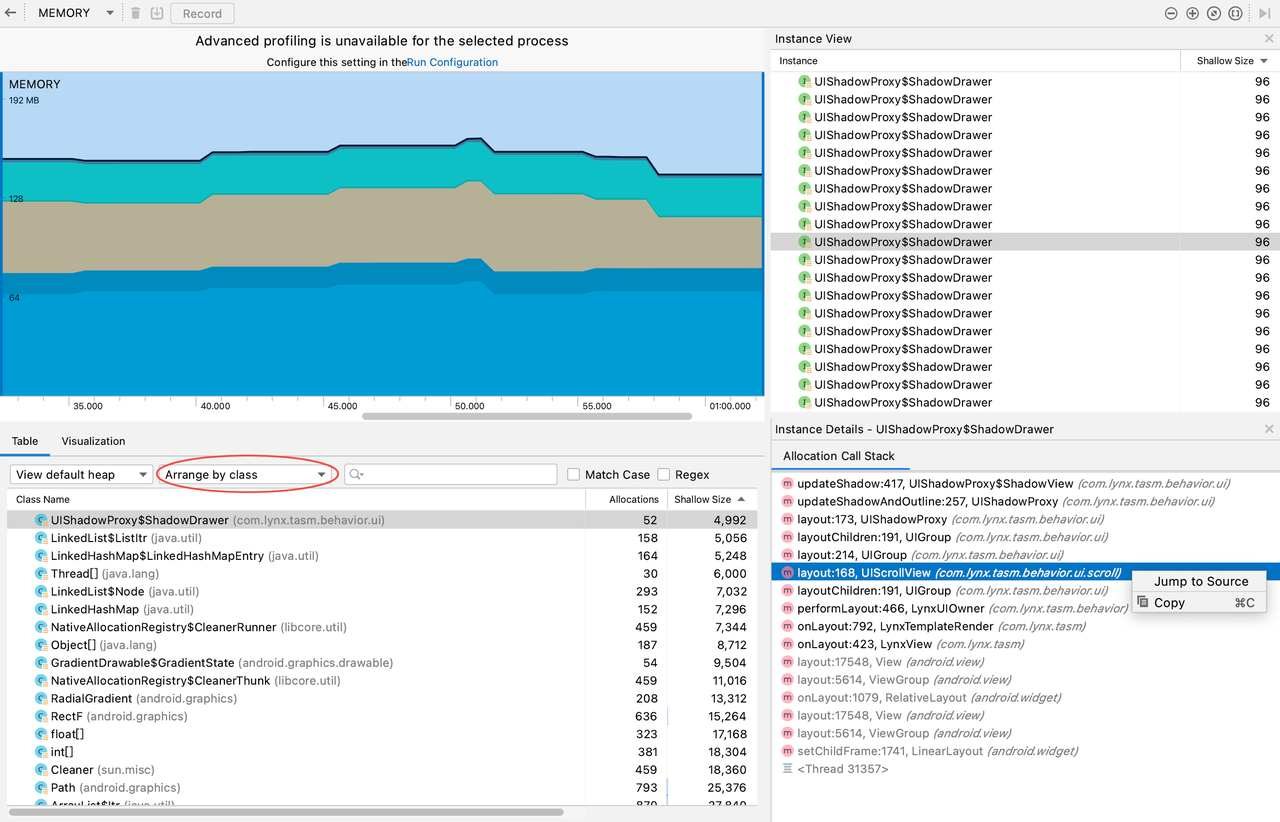
Task: Zoom out the timeline with minus icon
Action: [x=1171, y=13]
